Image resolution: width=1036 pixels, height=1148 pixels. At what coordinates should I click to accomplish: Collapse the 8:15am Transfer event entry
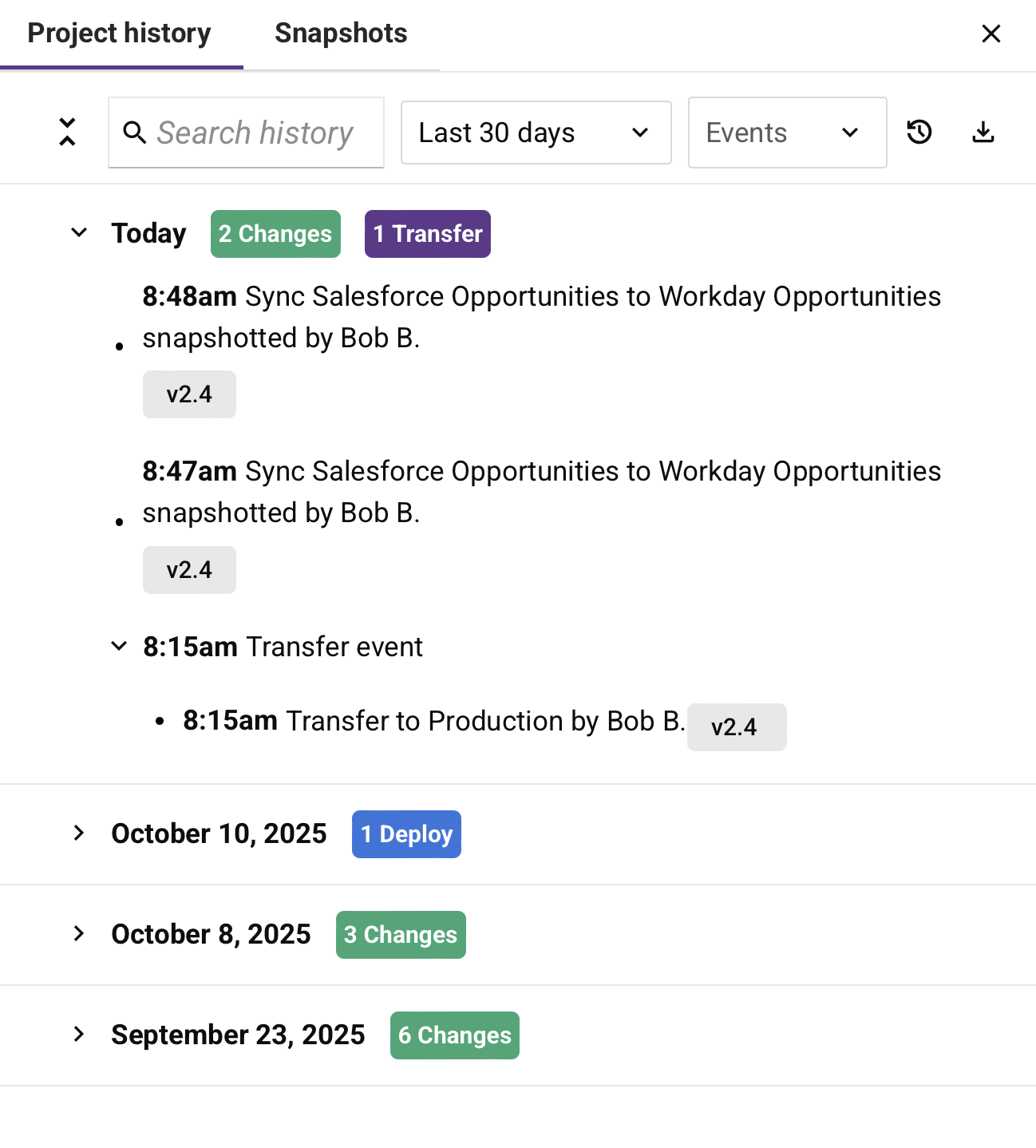pos(118,646)
